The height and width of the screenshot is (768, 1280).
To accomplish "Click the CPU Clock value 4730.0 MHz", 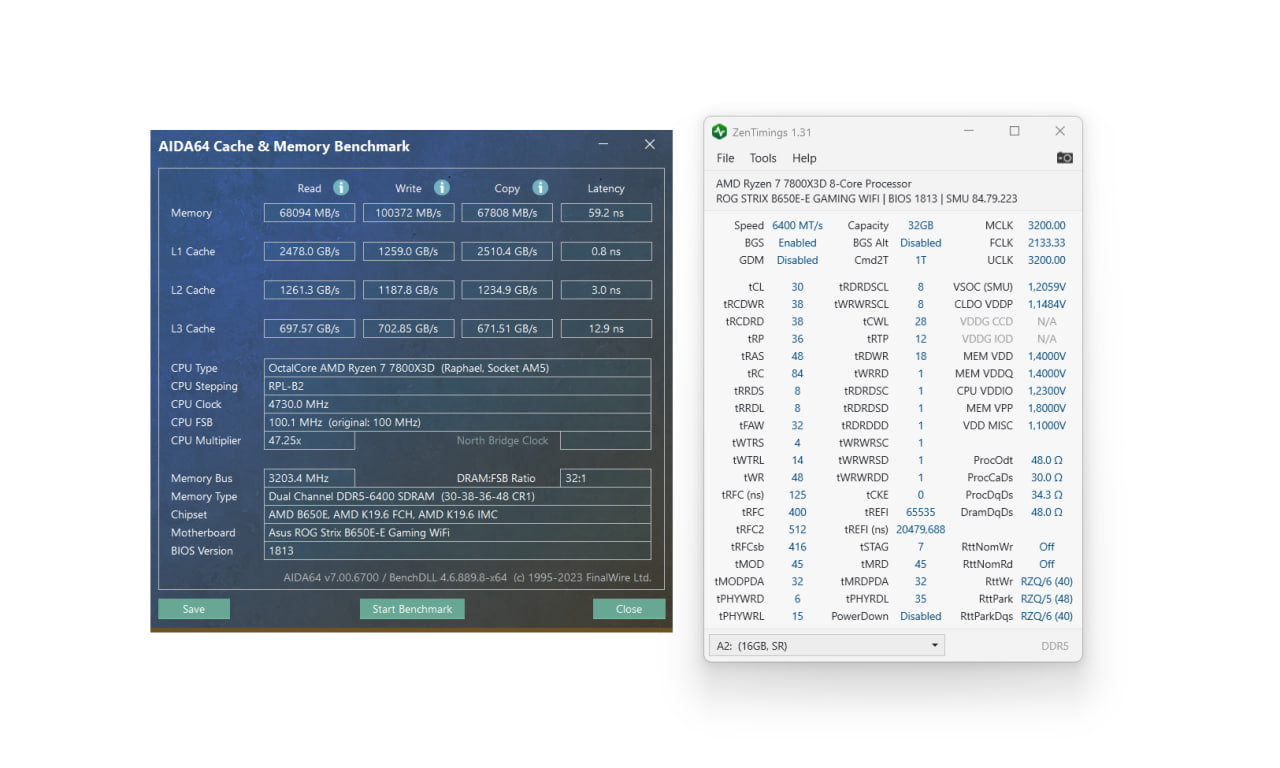I will click(x=457, y=404).
